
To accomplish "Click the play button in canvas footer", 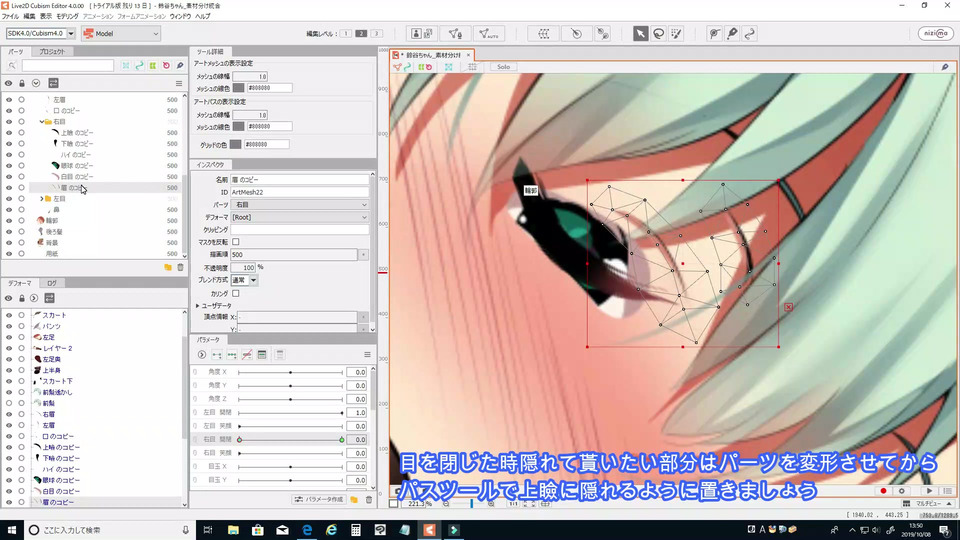I will point(929,491).
